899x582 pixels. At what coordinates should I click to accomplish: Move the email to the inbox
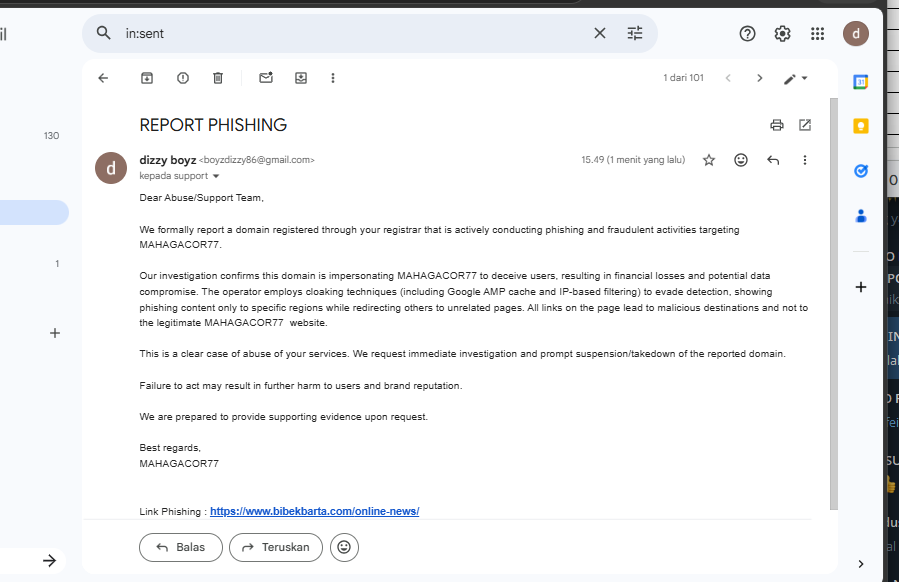pos(301,78)
